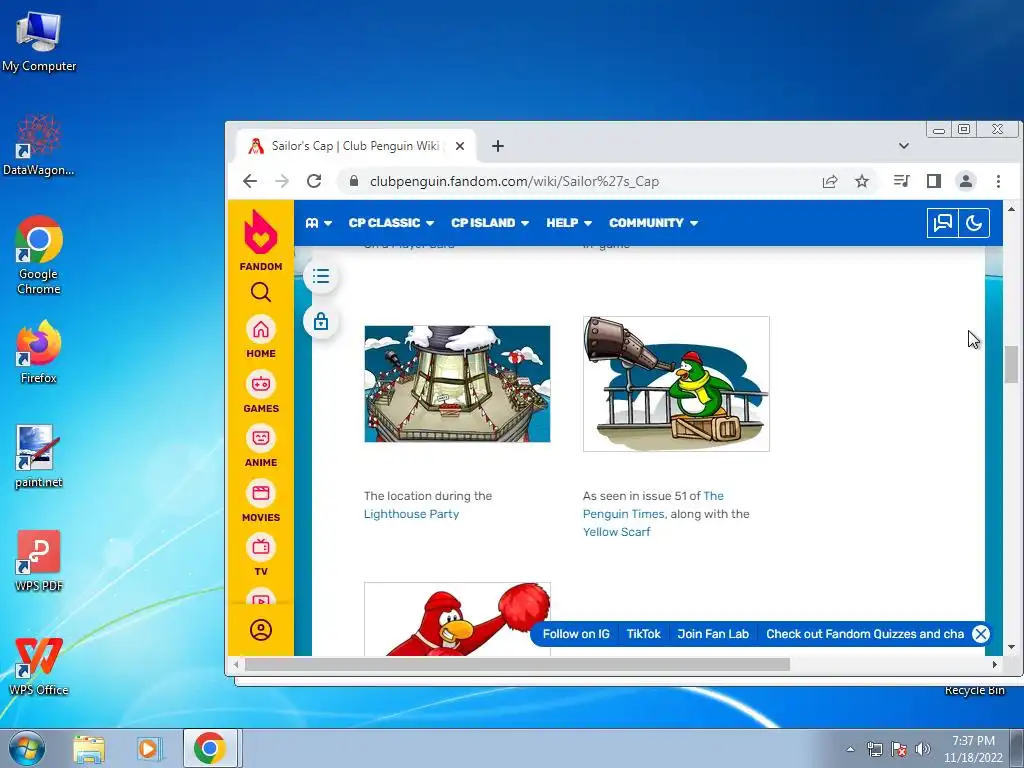The height and width of the screenshot is (768, 1024).
Task: Expand the CP ISLAND menu
Action: click(490, 223)
